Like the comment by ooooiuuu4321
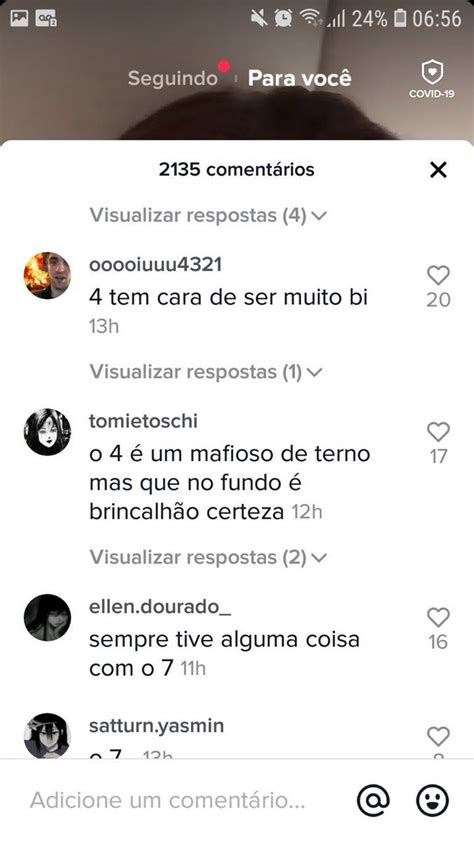This screenshot has height=842, width=474. point(438,275)
